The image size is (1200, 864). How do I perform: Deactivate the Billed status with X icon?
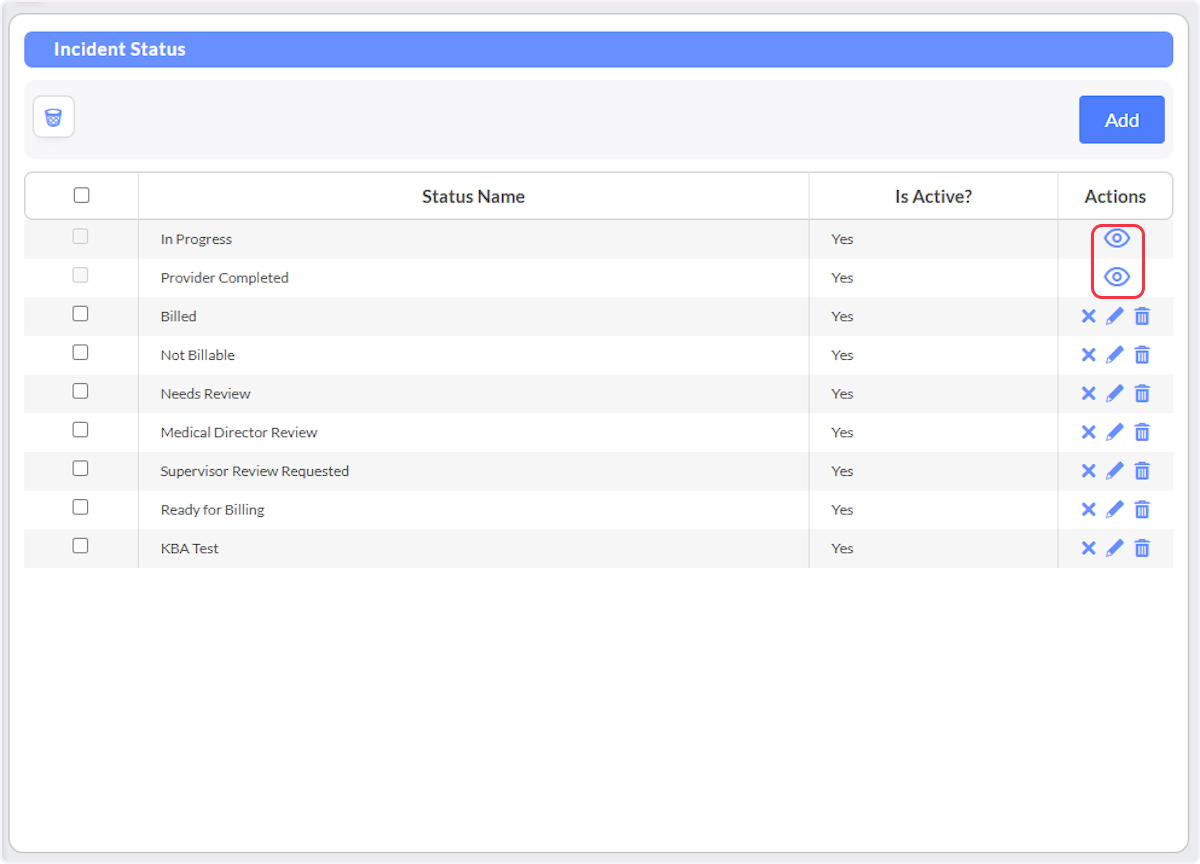coord(1089,316)
